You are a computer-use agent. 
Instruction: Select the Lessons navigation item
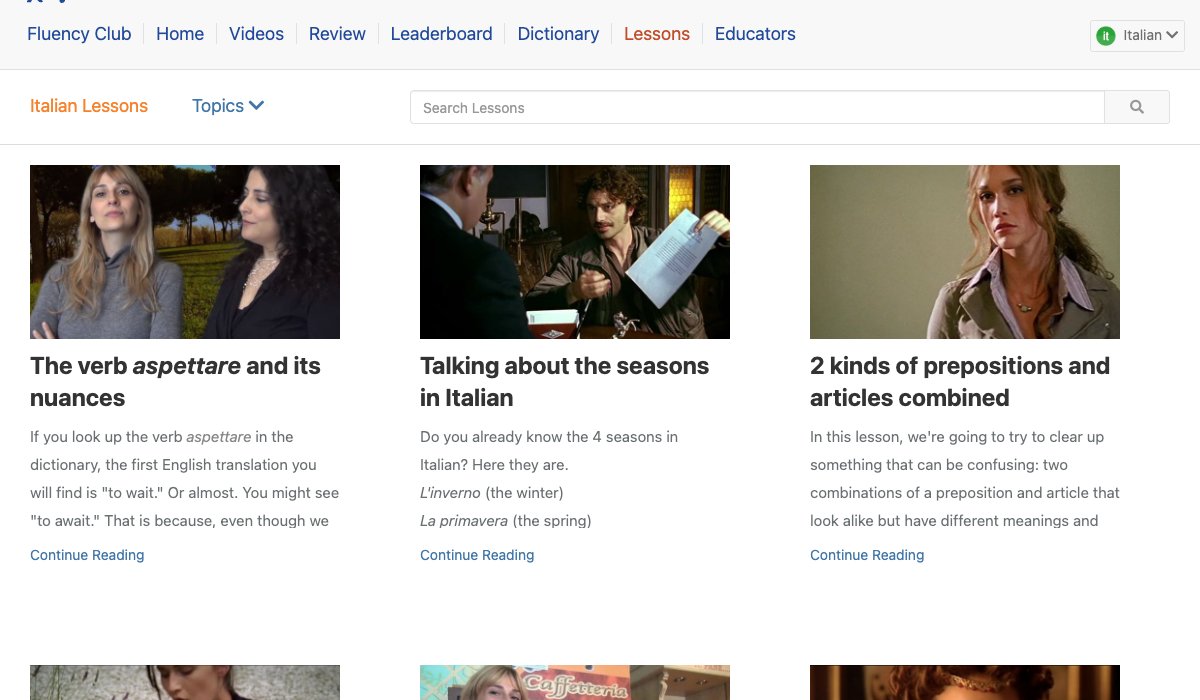pyautogui.click(x=657, y=34)
